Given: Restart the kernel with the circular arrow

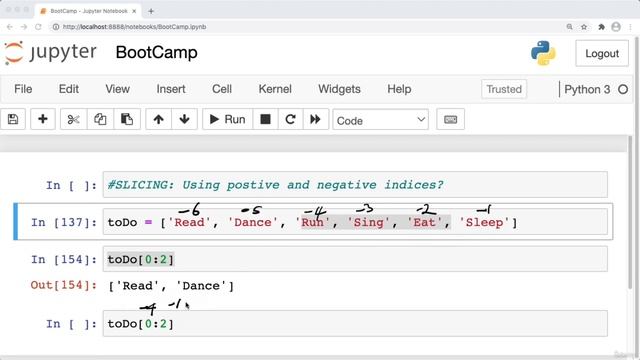Looking at the screenshot, I should 290,119.
